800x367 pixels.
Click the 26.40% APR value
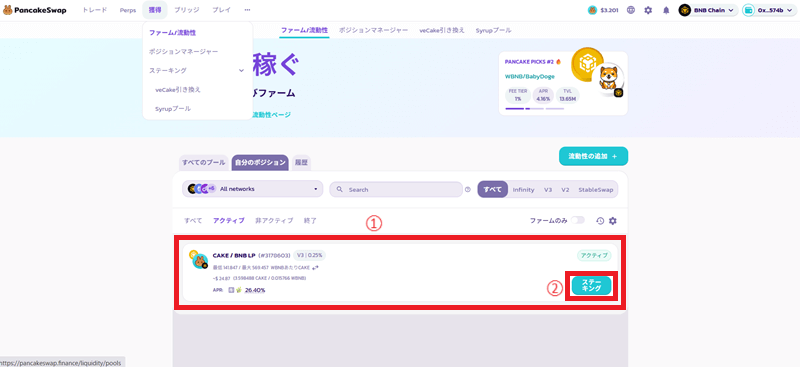coord(255,290)
